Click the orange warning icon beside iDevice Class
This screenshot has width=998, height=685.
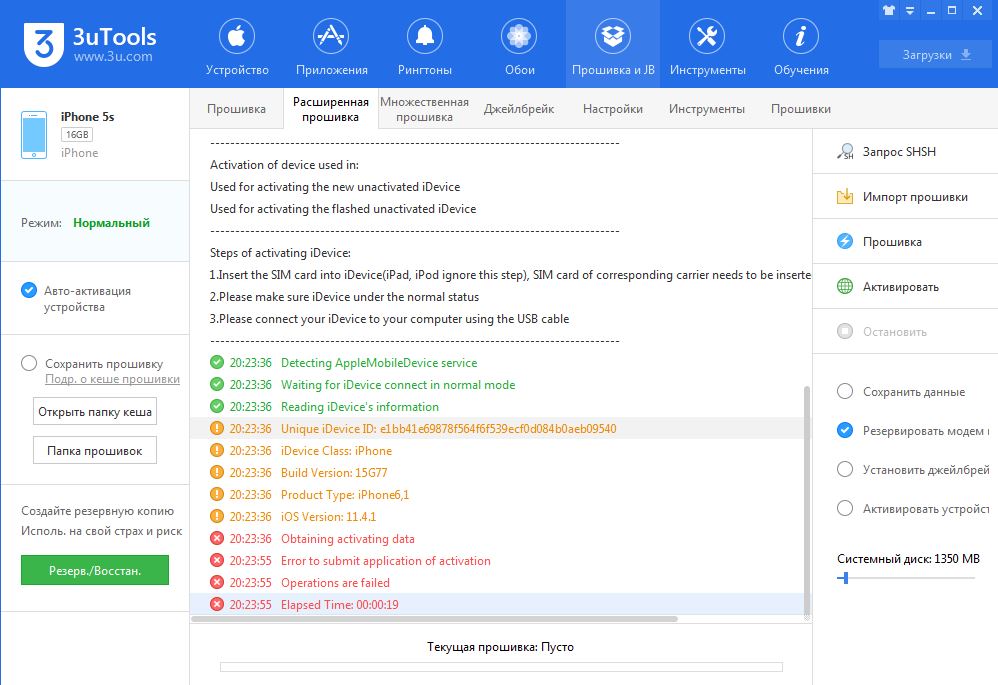pos(217,450)
